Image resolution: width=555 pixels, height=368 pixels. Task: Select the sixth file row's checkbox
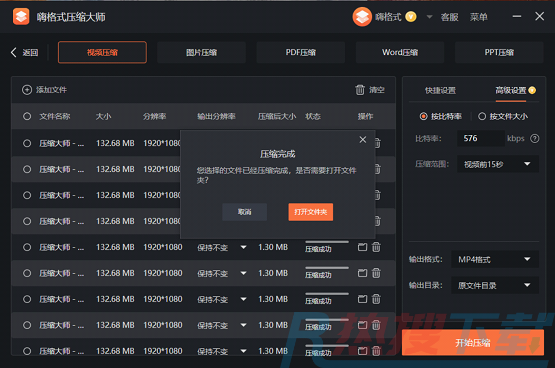27,273
